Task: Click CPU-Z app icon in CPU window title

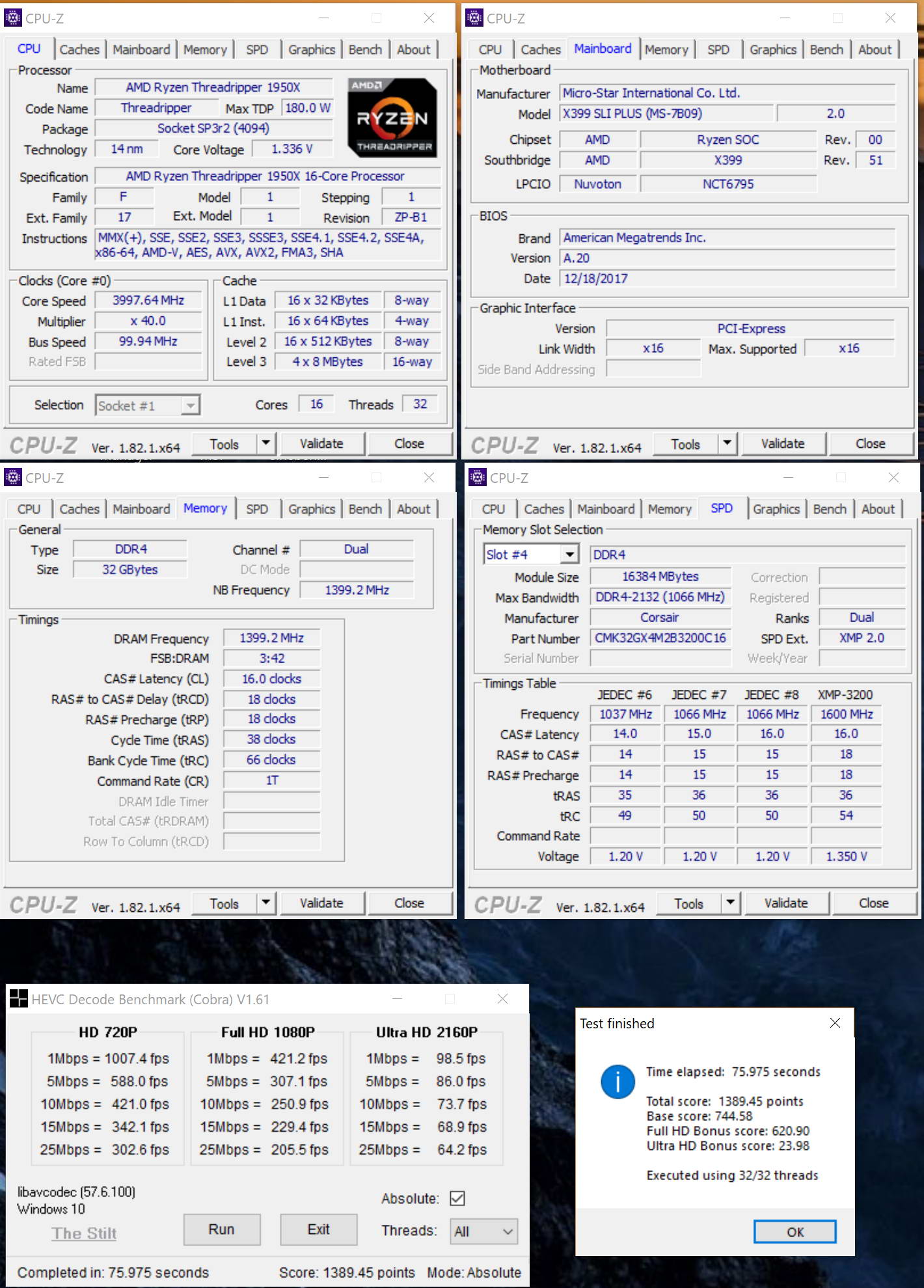Action: coord(12,18)
